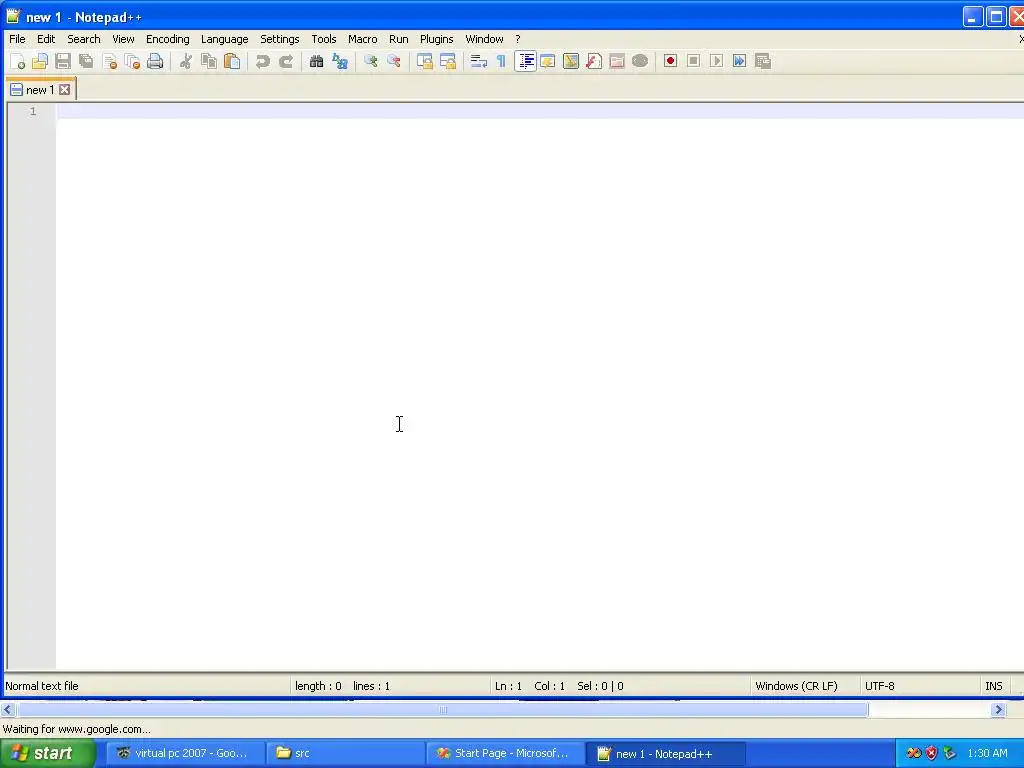1024x768 pixels.
Task: Toggle synchronize vertical scrolling icon
Action: pos(424,61)
